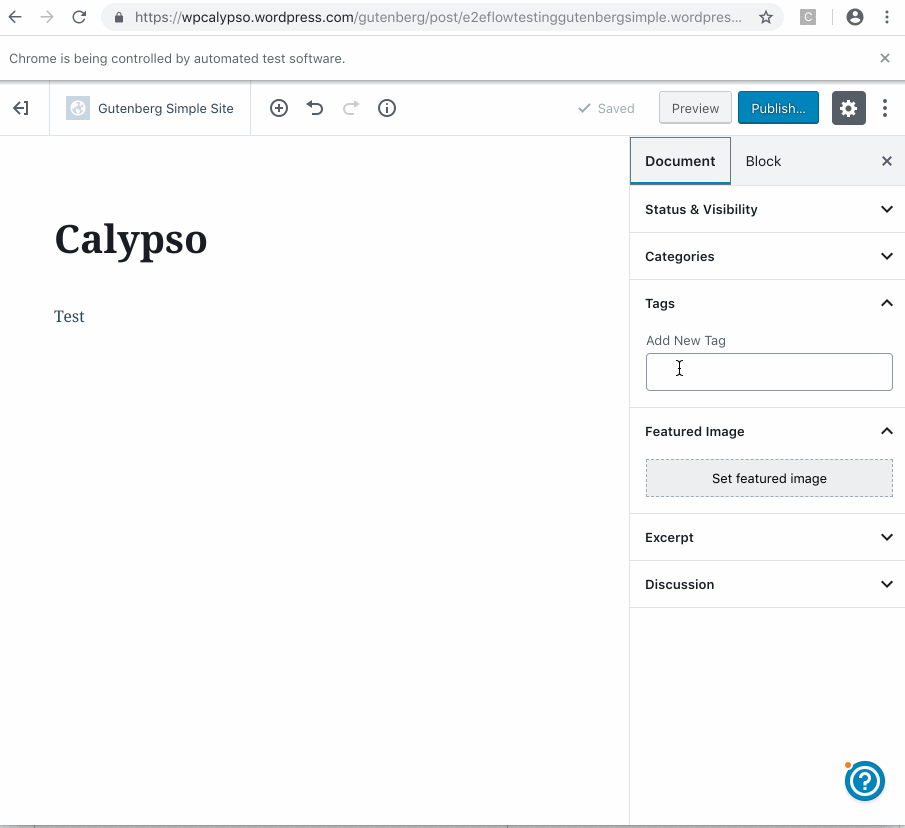Click the editor back arrow icon
The width and height of the screenshot is (905, 828).
[21, 108]
